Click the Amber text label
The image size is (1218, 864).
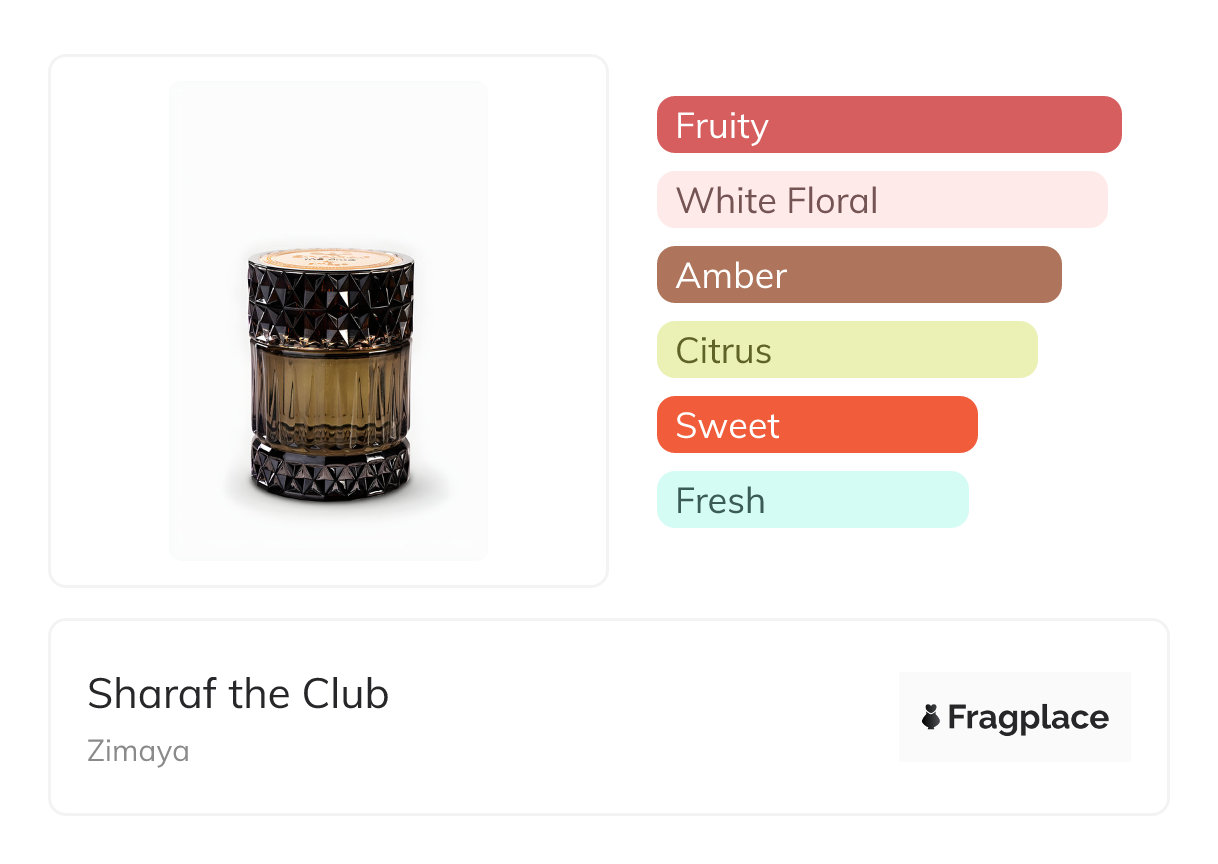coord(731,276)
